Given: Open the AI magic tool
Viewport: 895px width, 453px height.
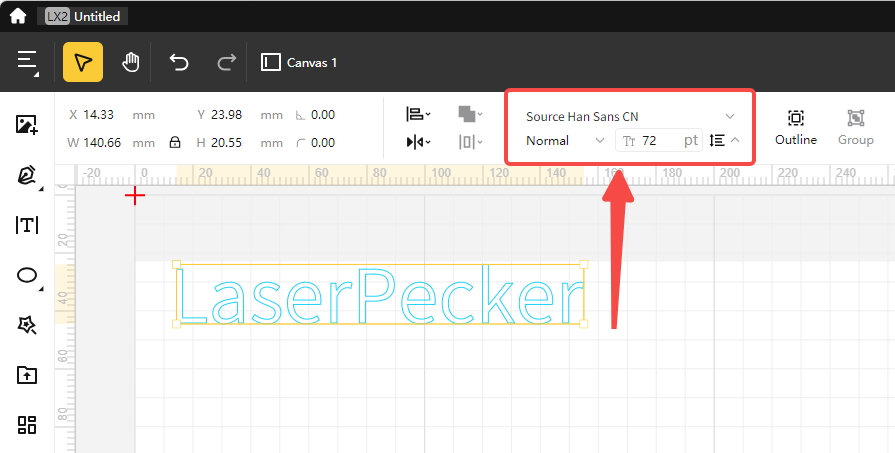Looking at the screenshot, I should [27, 325].
